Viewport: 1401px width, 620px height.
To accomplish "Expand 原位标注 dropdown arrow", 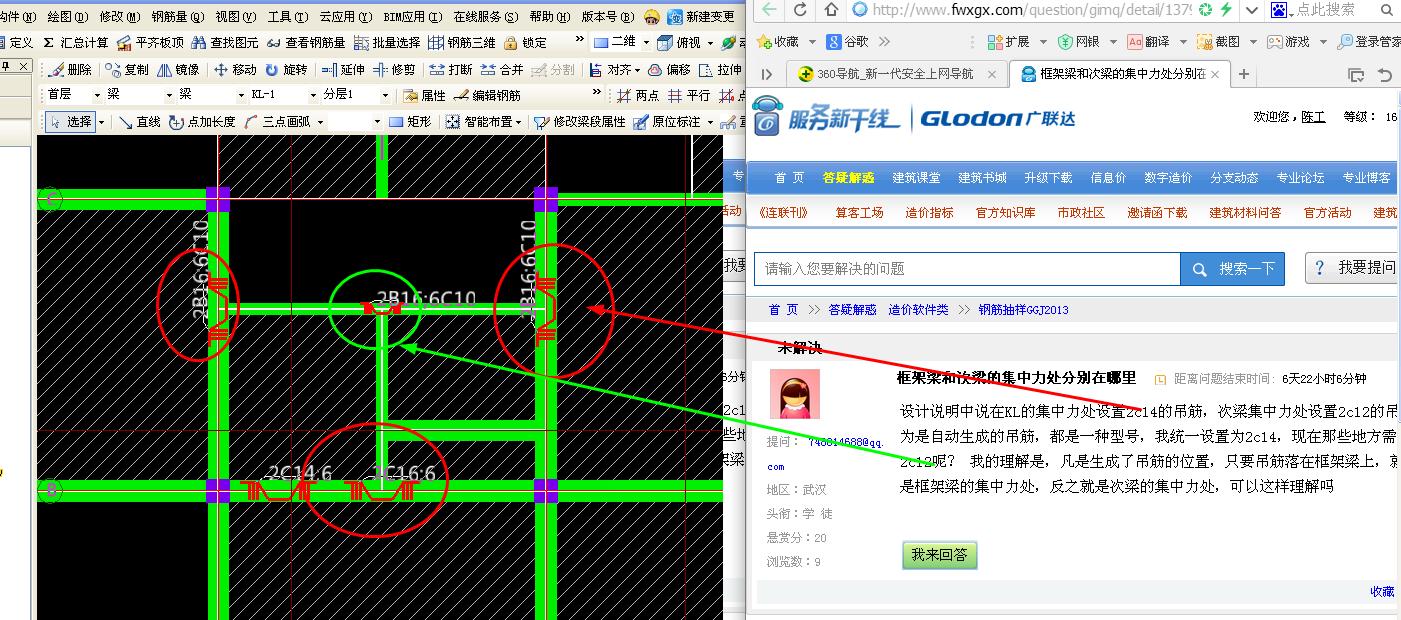I will coord(709,122).
